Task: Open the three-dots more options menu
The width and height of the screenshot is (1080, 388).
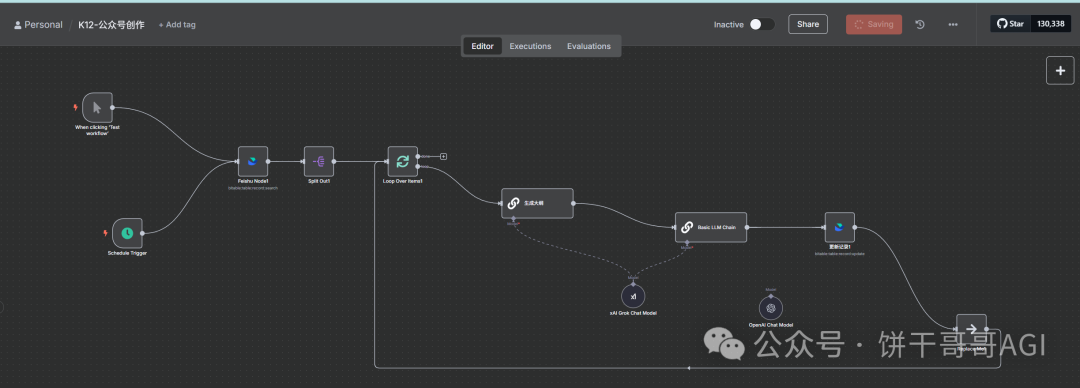Action: click(953, 24)
